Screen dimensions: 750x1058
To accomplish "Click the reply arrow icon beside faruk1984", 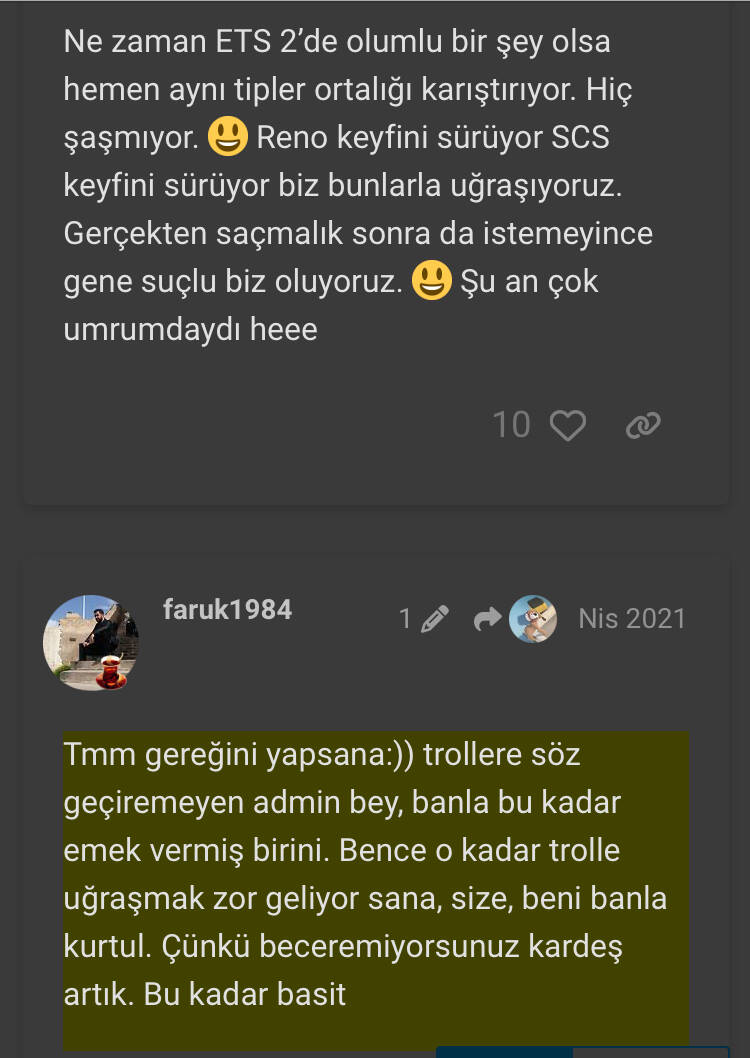I will tap(487, 619).
